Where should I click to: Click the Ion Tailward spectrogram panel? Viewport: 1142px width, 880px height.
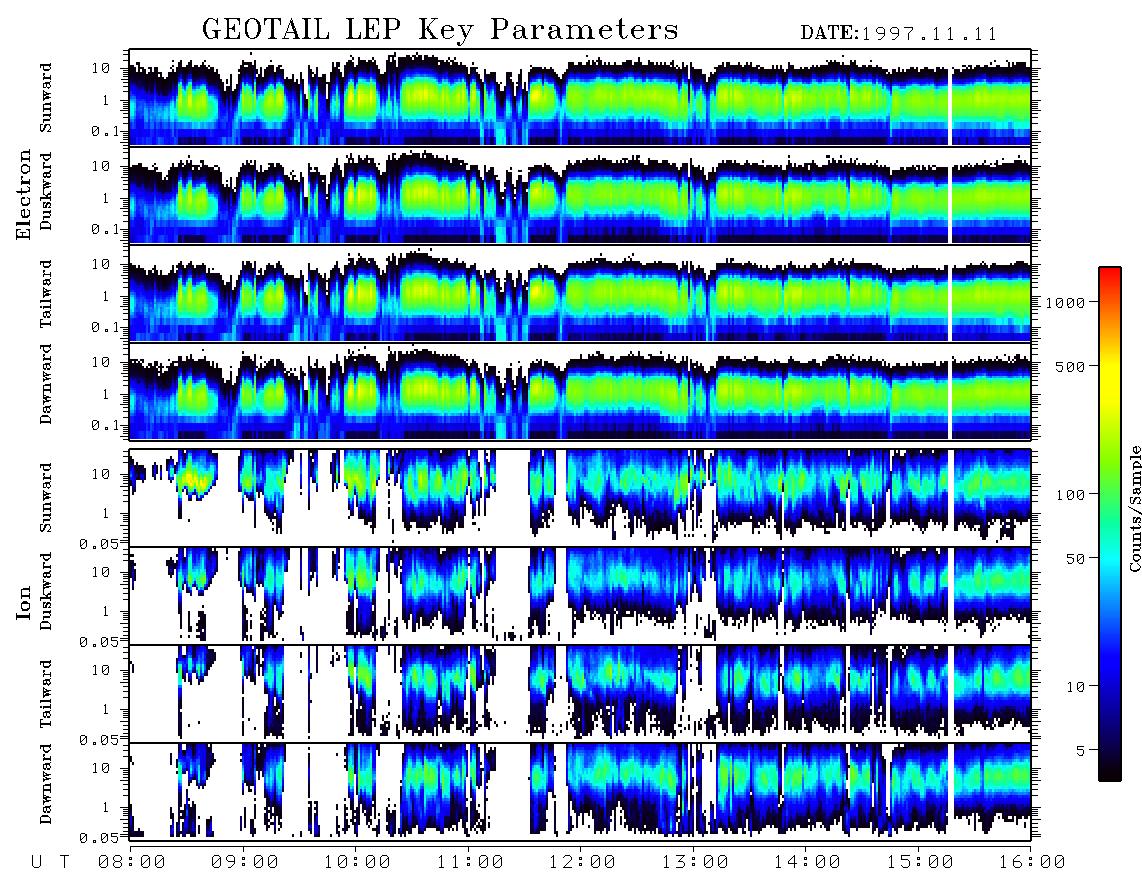pos(580,694)
